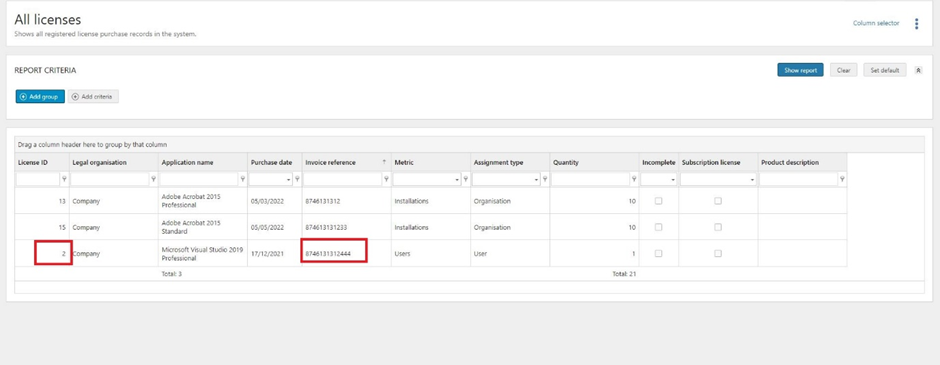Sort by Product description column header
940x365 pixels.
point(803,162)
